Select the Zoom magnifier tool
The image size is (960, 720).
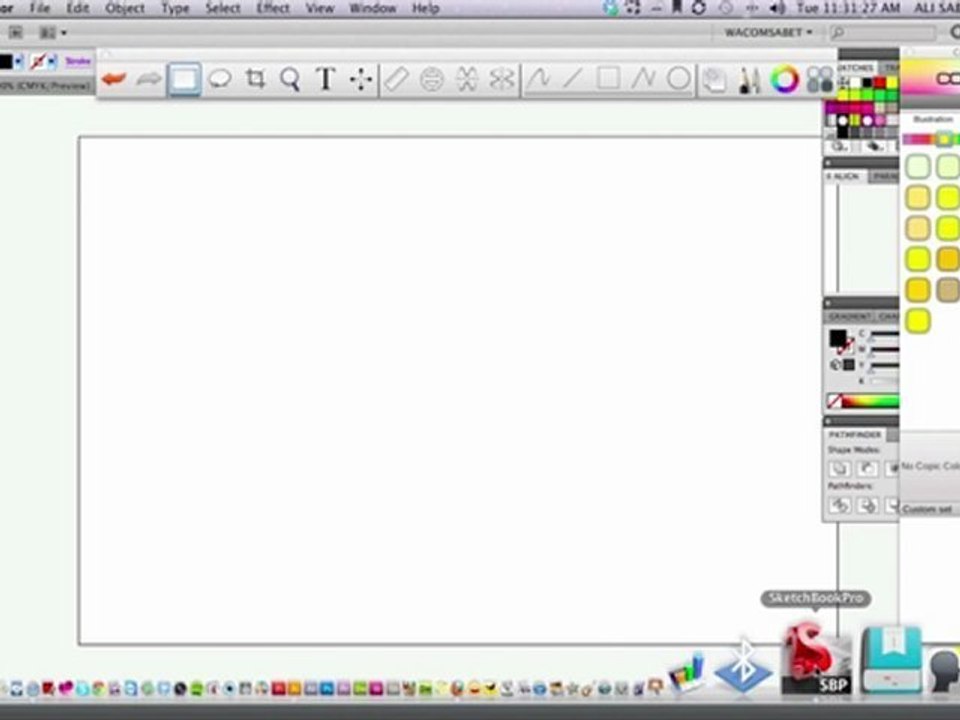(290, 80)
